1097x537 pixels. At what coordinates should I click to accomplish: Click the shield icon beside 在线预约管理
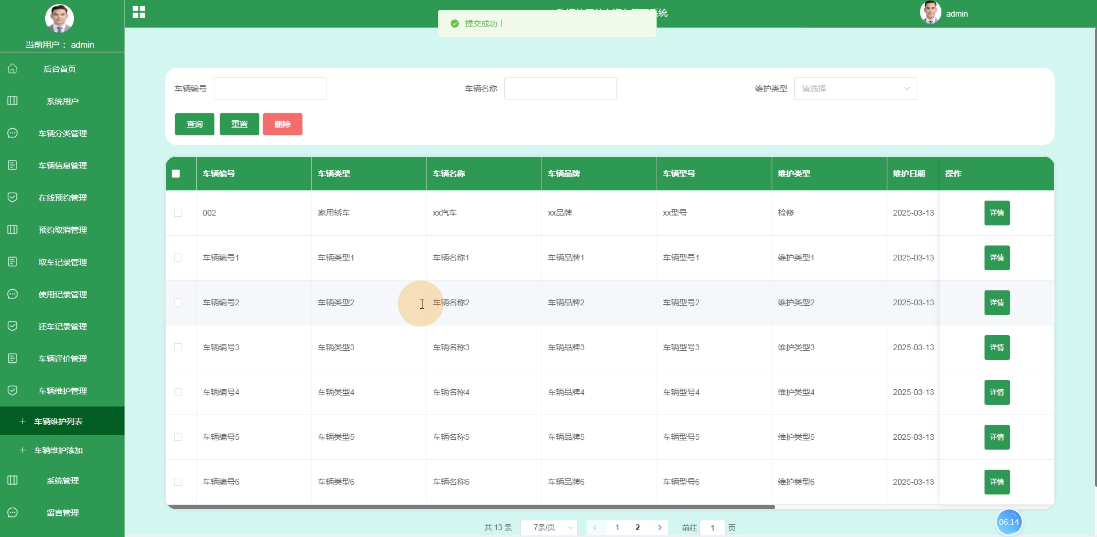coord(12,197)
